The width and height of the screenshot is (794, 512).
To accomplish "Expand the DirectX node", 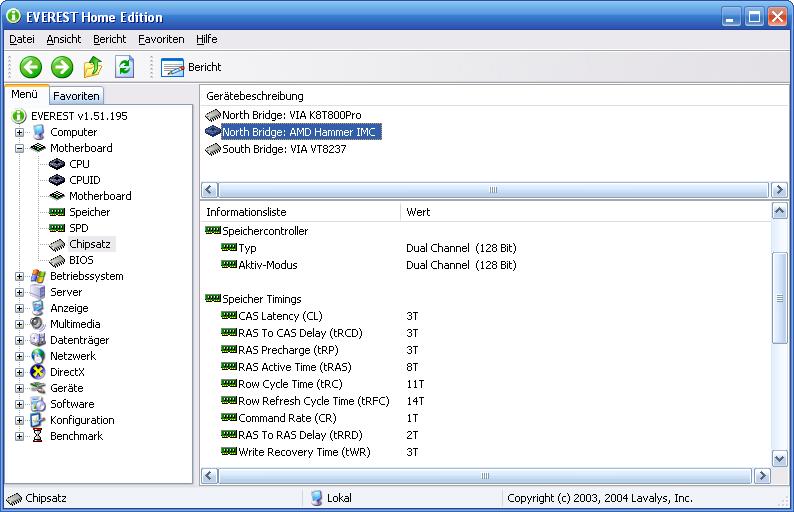I will 19,372.
